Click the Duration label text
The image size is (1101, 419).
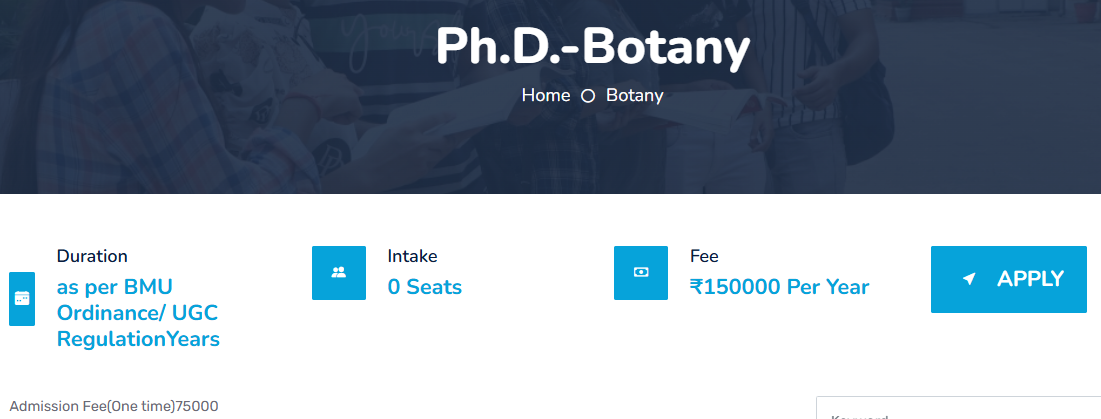tap(92, 256)
